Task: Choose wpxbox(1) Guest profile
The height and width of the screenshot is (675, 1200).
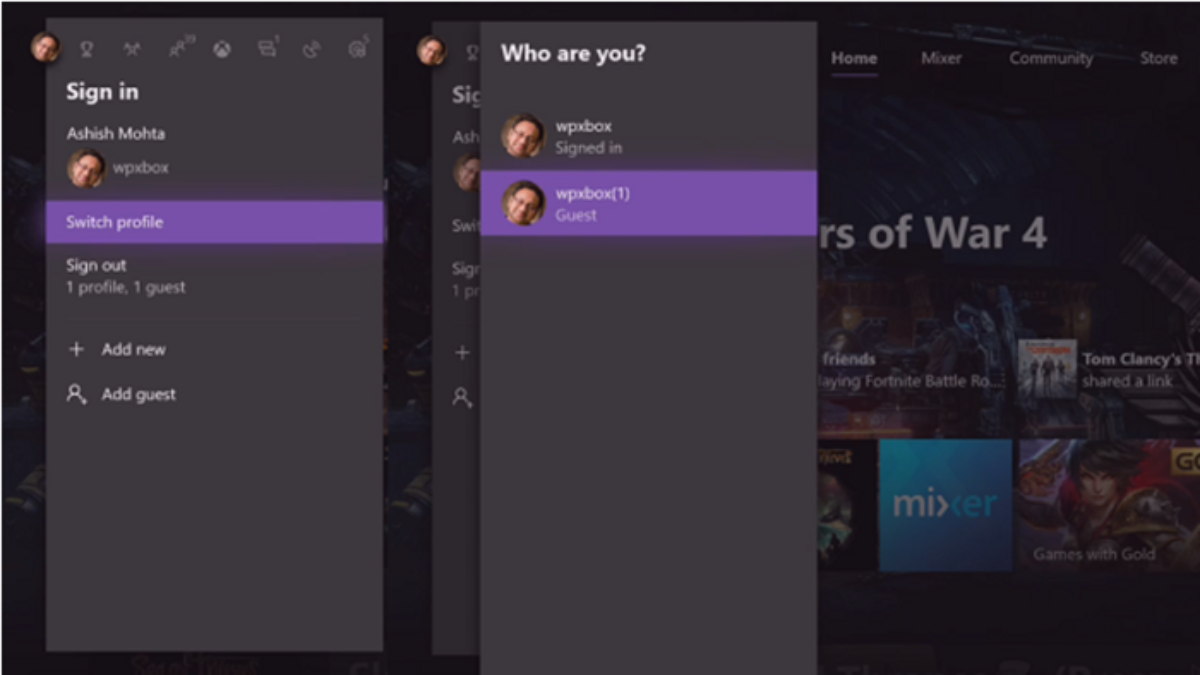Action: point(648,203)
